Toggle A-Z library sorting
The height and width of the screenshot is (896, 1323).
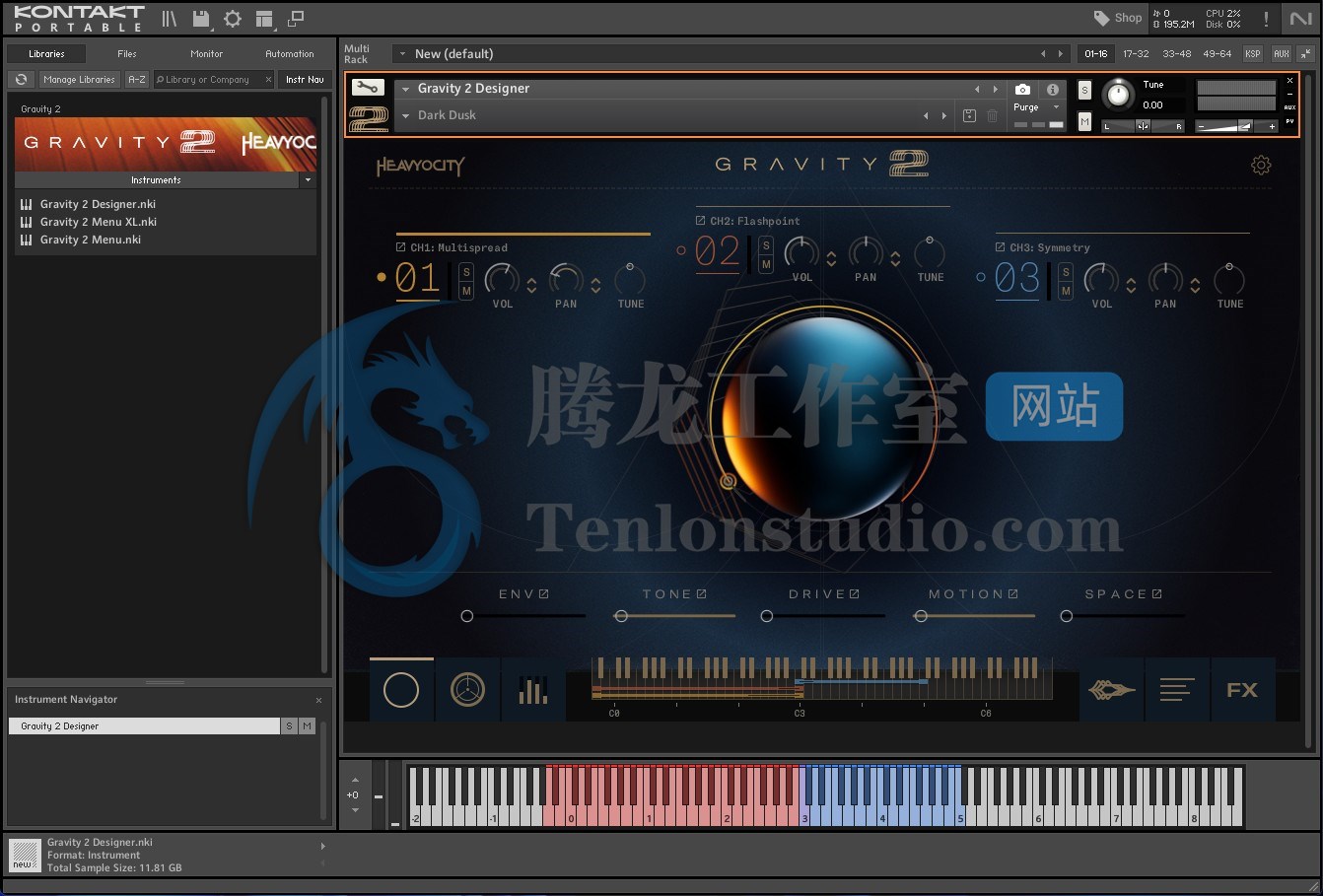point(137,79)
